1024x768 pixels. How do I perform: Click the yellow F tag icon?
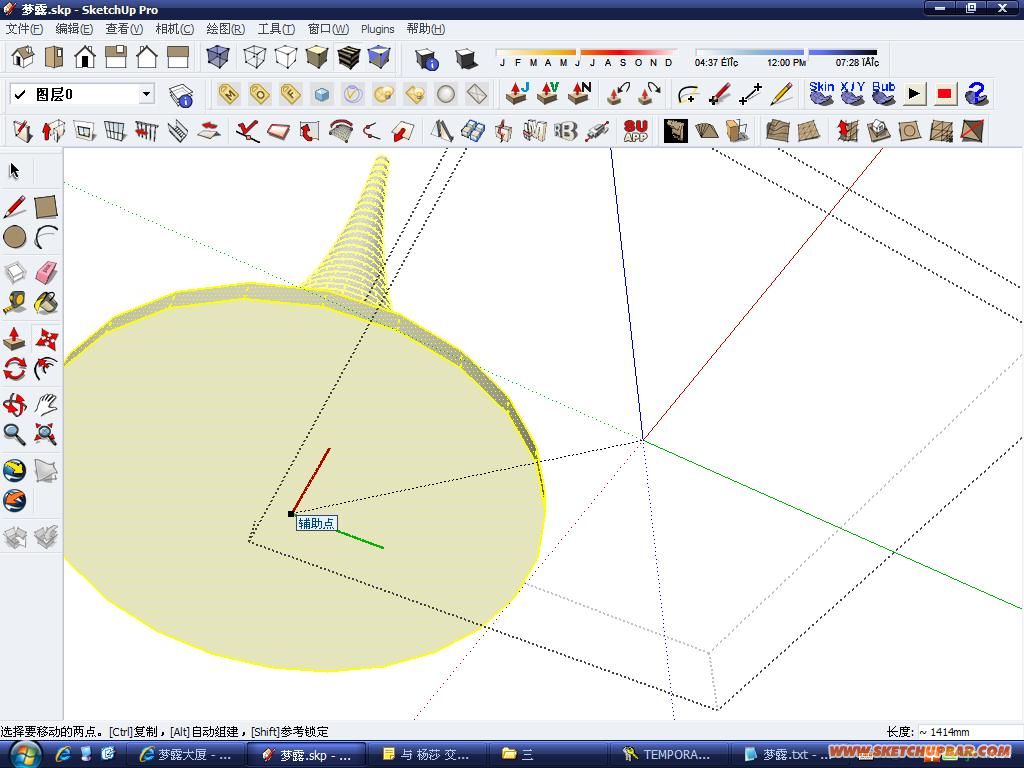pos(291,95)
